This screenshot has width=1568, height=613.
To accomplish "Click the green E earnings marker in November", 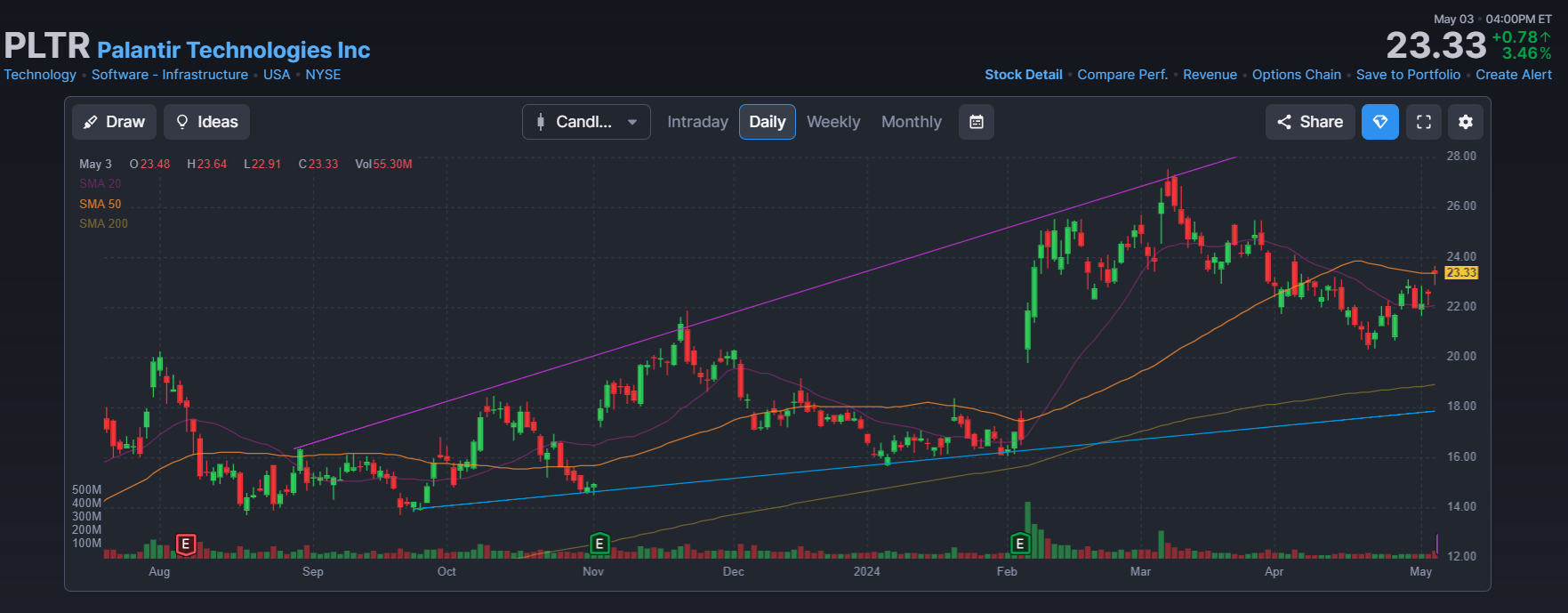I will [x=599, y=544].
